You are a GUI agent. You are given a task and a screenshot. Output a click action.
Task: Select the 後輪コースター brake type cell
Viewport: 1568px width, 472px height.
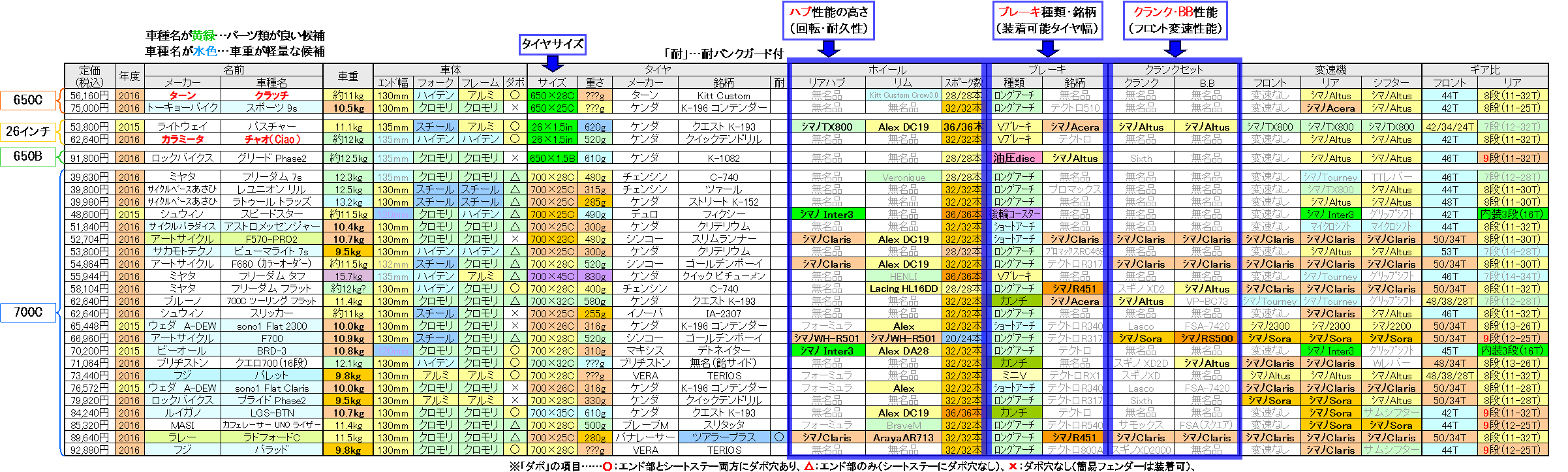tap(1014, 214)
